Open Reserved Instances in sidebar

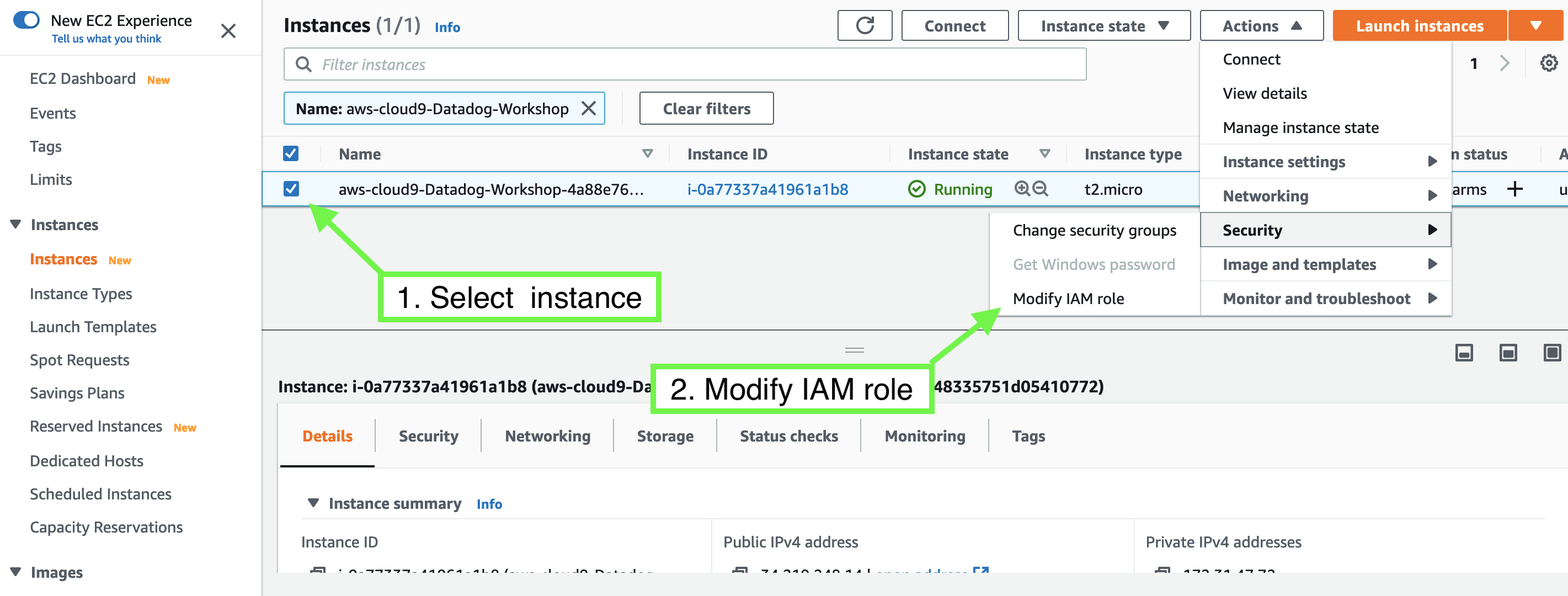click(96, 426)
